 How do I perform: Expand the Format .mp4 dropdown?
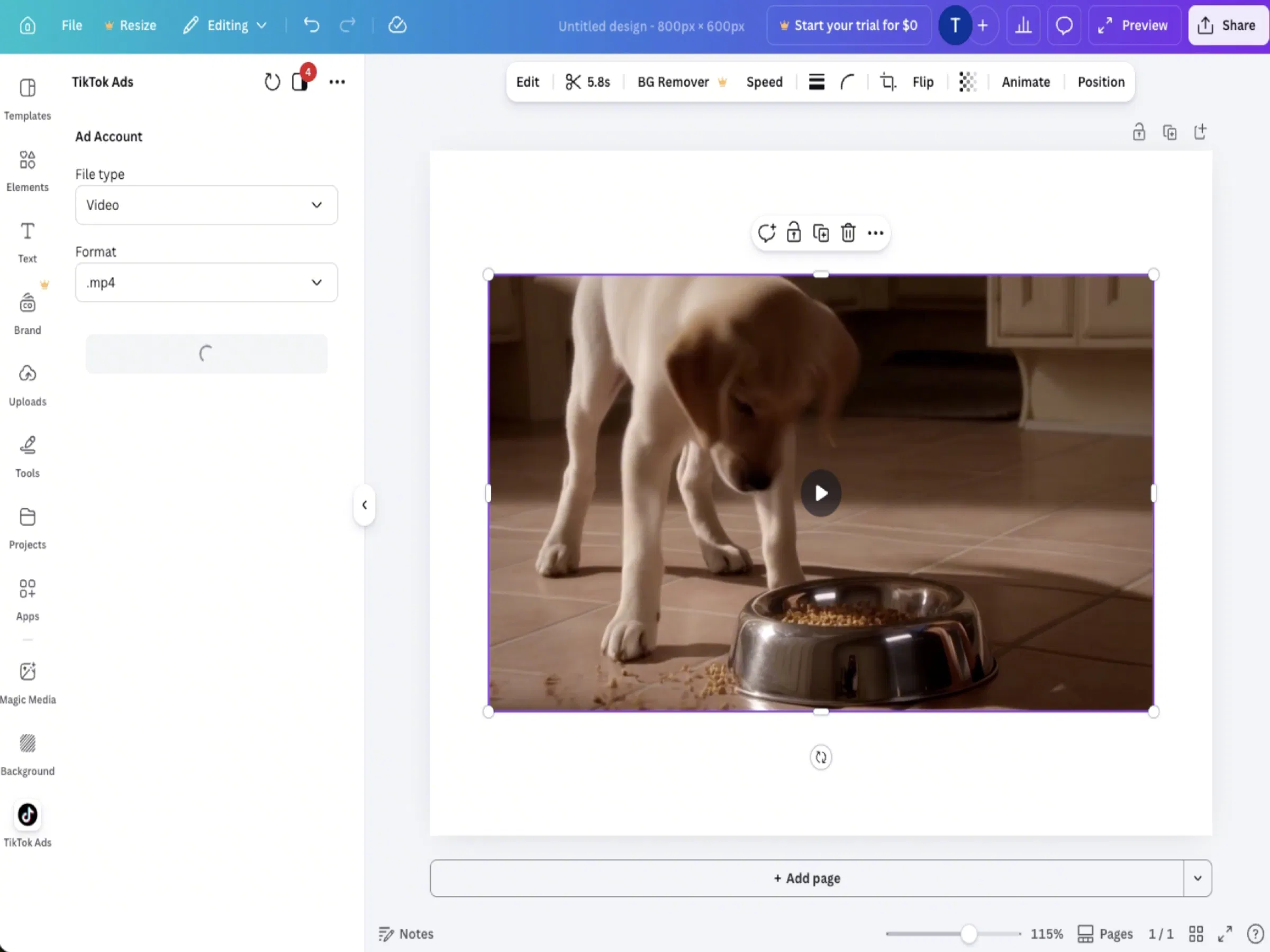coord(206,282)
